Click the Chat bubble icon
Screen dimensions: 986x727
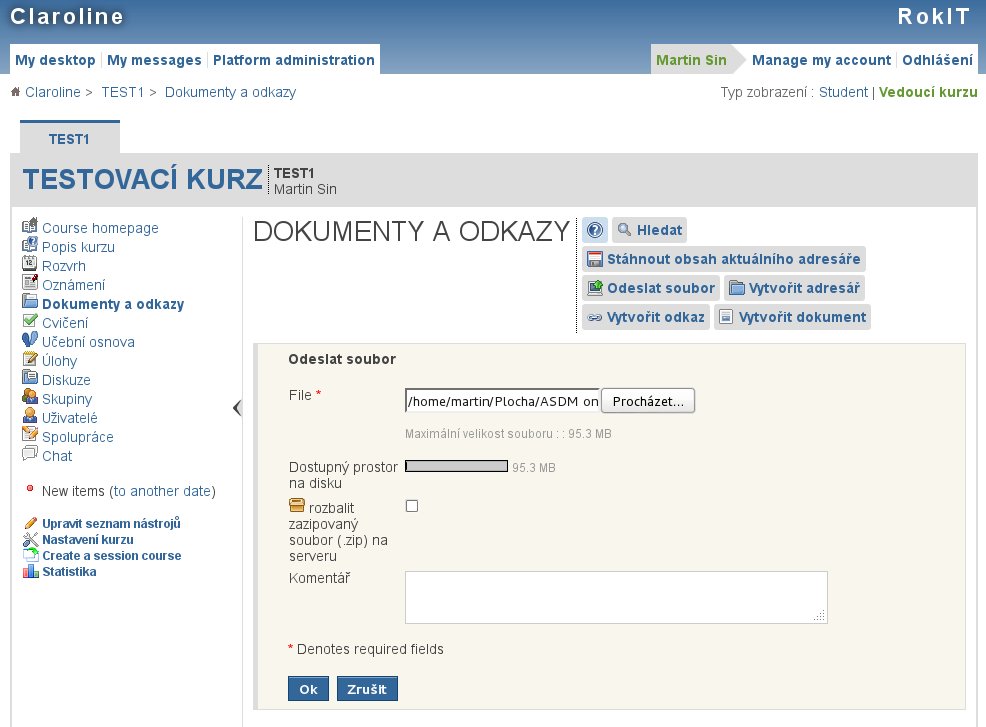coord(30,453)
